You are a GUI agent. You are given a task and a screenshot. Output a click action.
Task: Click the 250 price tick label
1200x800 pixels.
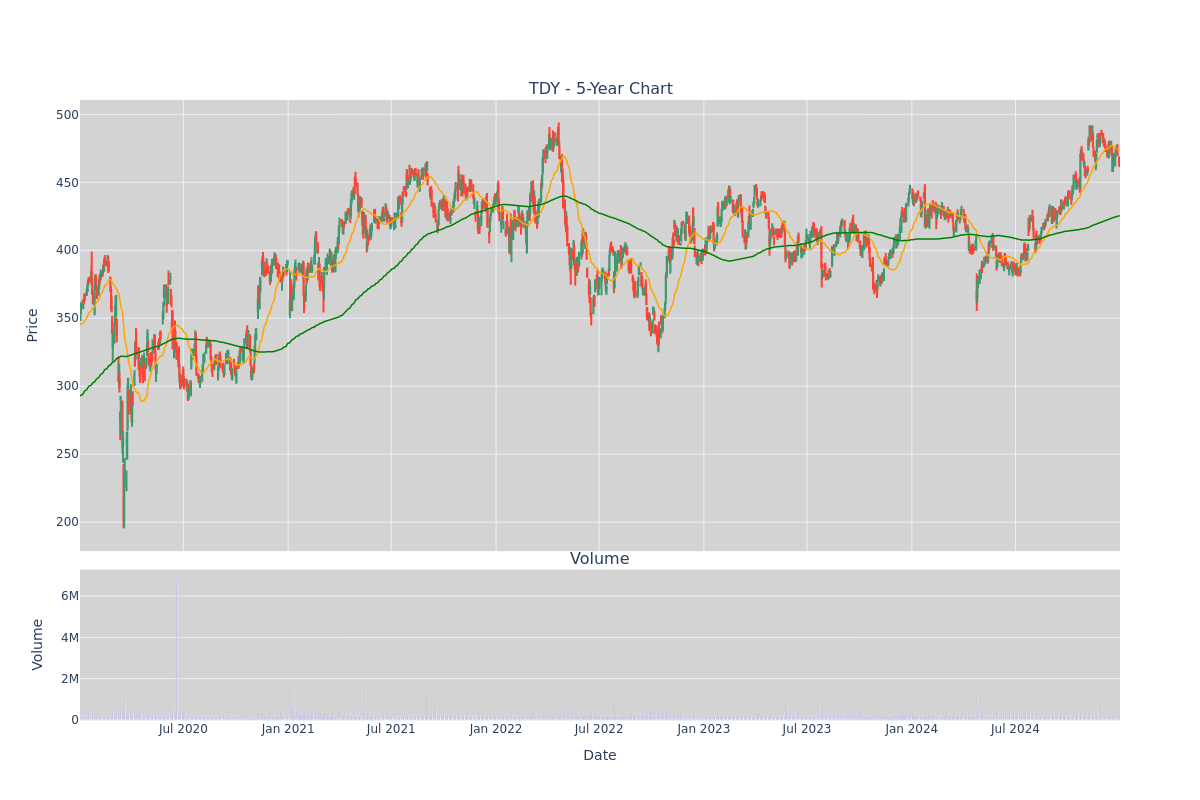point(67,454)
